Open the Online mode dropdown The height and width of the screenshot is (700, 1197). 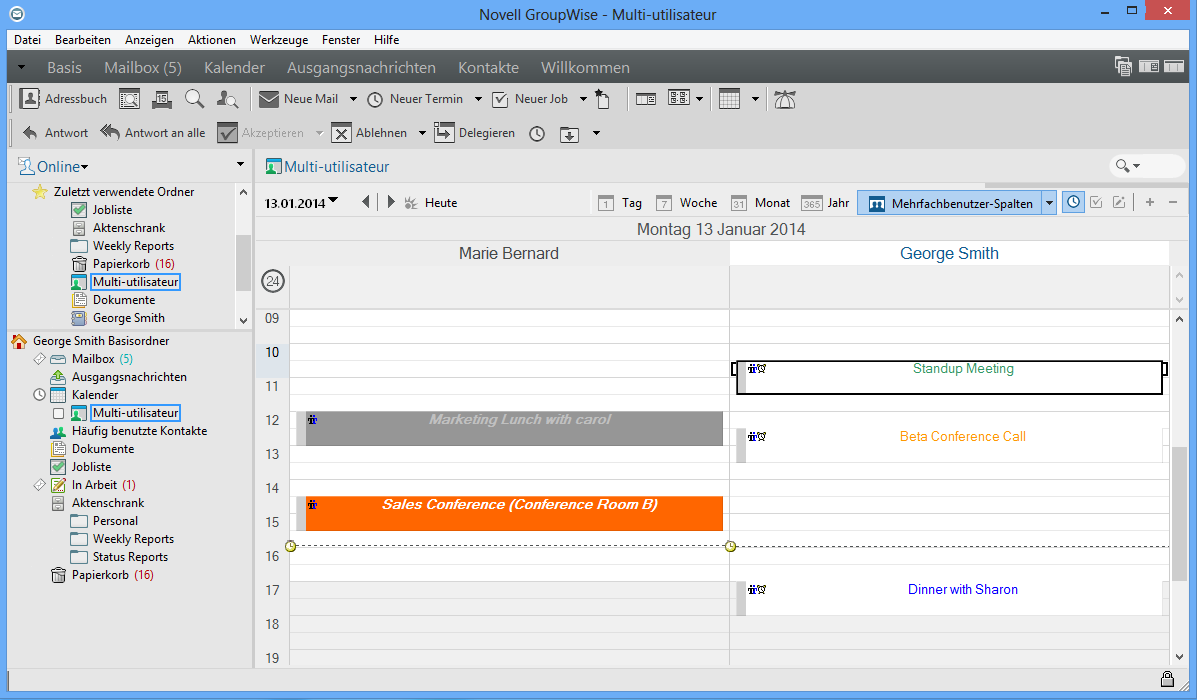coord(85,167)
